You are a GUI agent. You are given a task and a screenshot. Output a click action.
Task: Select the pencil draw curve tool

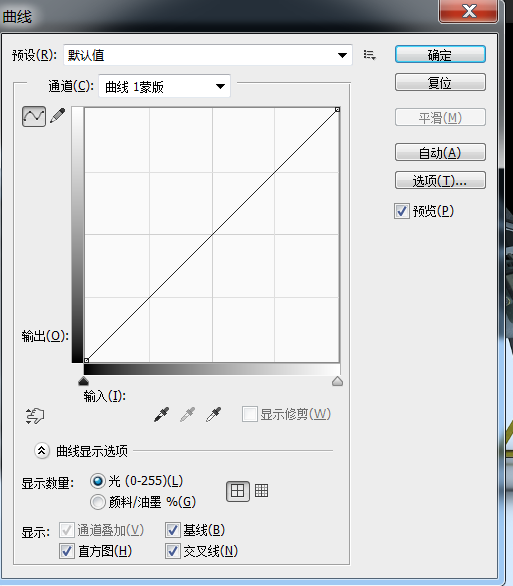58,116
